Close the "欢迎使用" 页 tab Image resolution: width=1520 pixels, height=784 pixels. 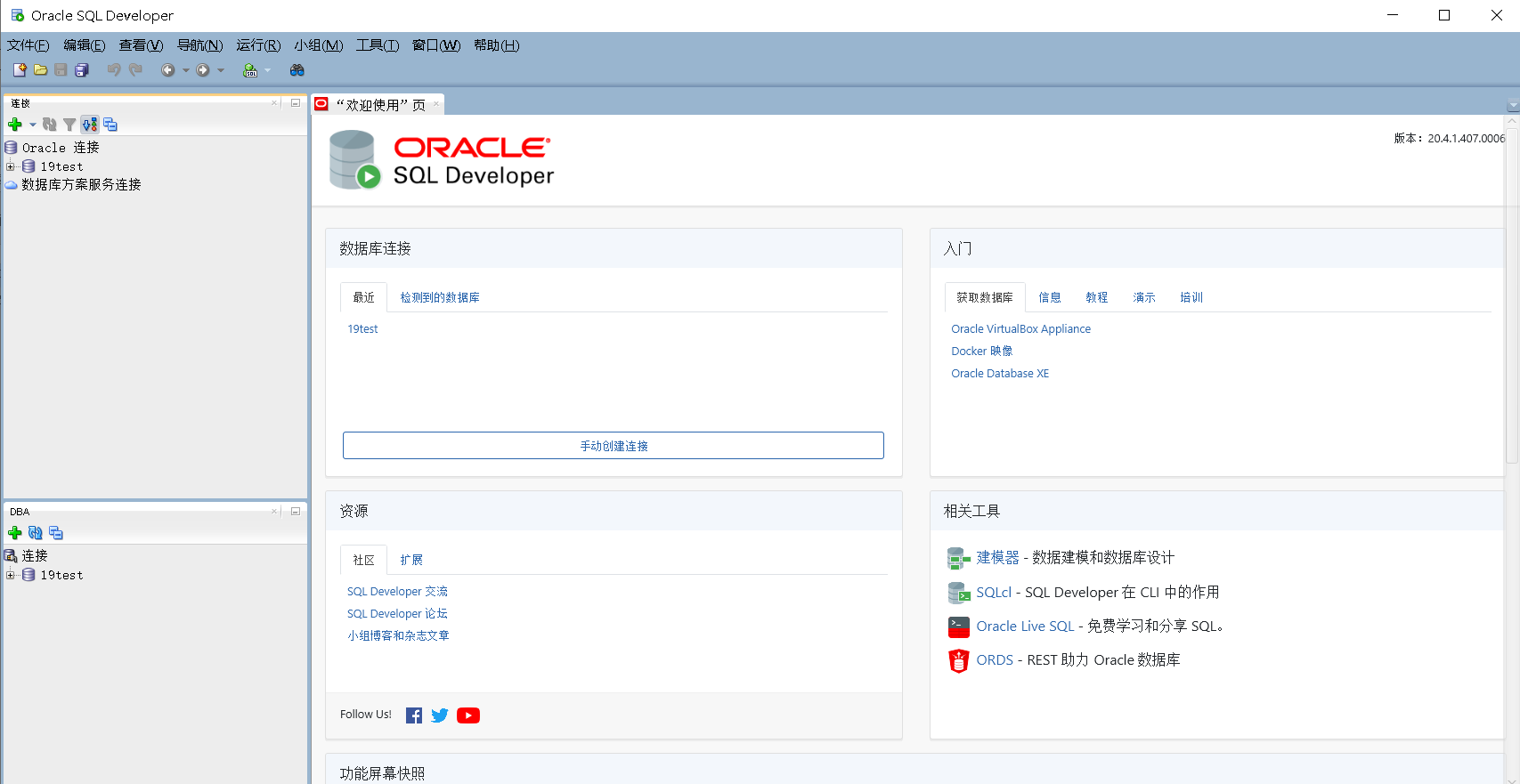(x=436, y=105)
